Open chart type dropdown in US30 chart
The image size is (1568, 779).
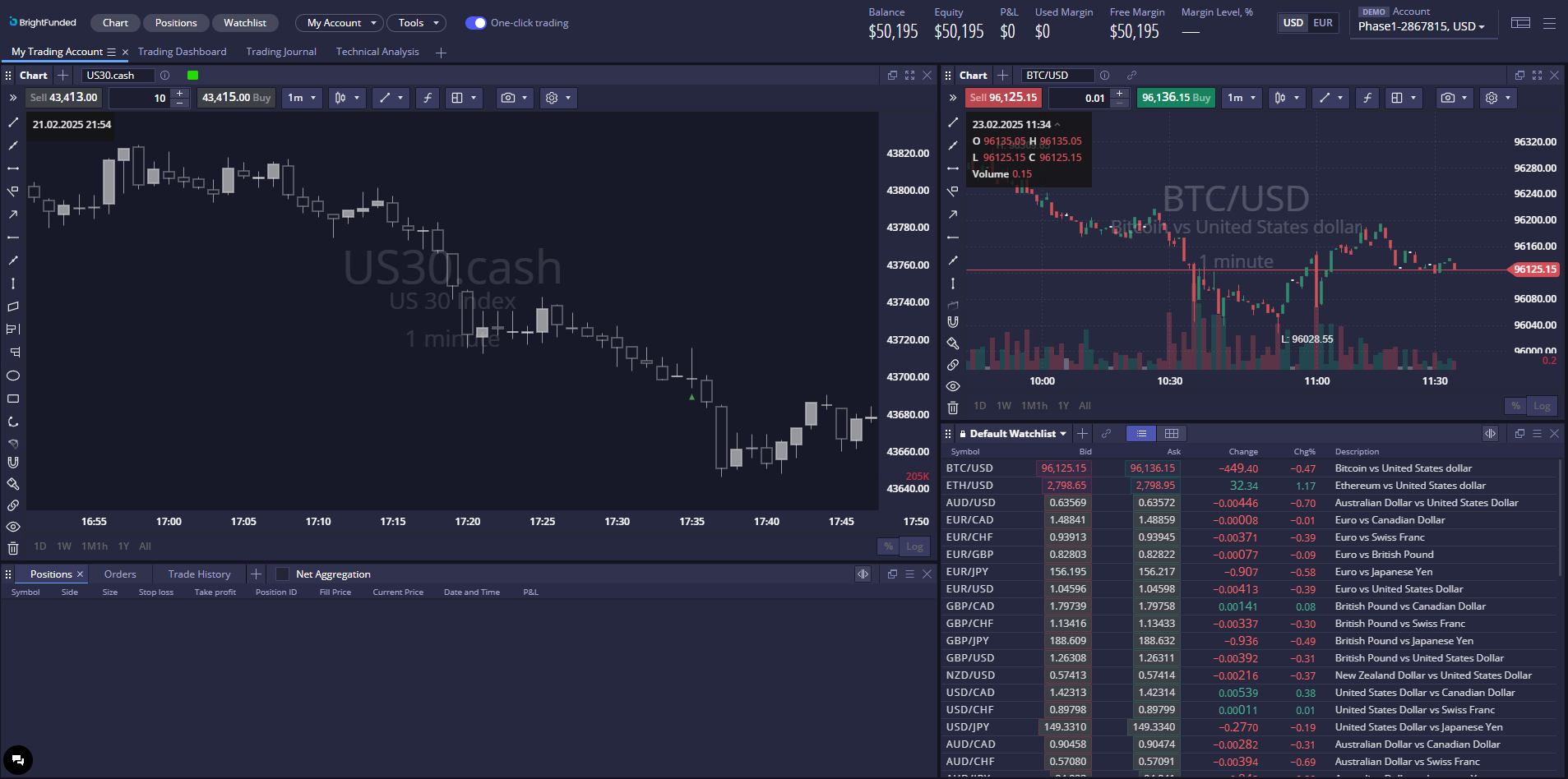click(347, 98)
